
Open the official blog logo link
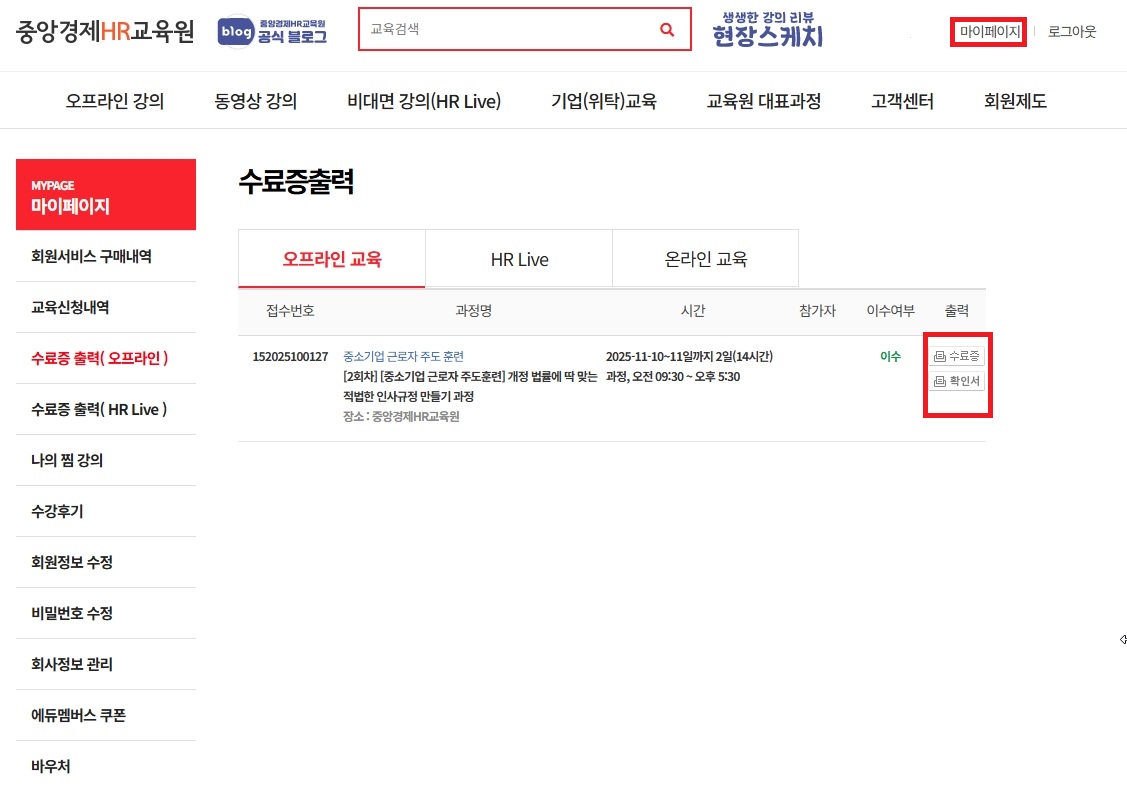272,31
